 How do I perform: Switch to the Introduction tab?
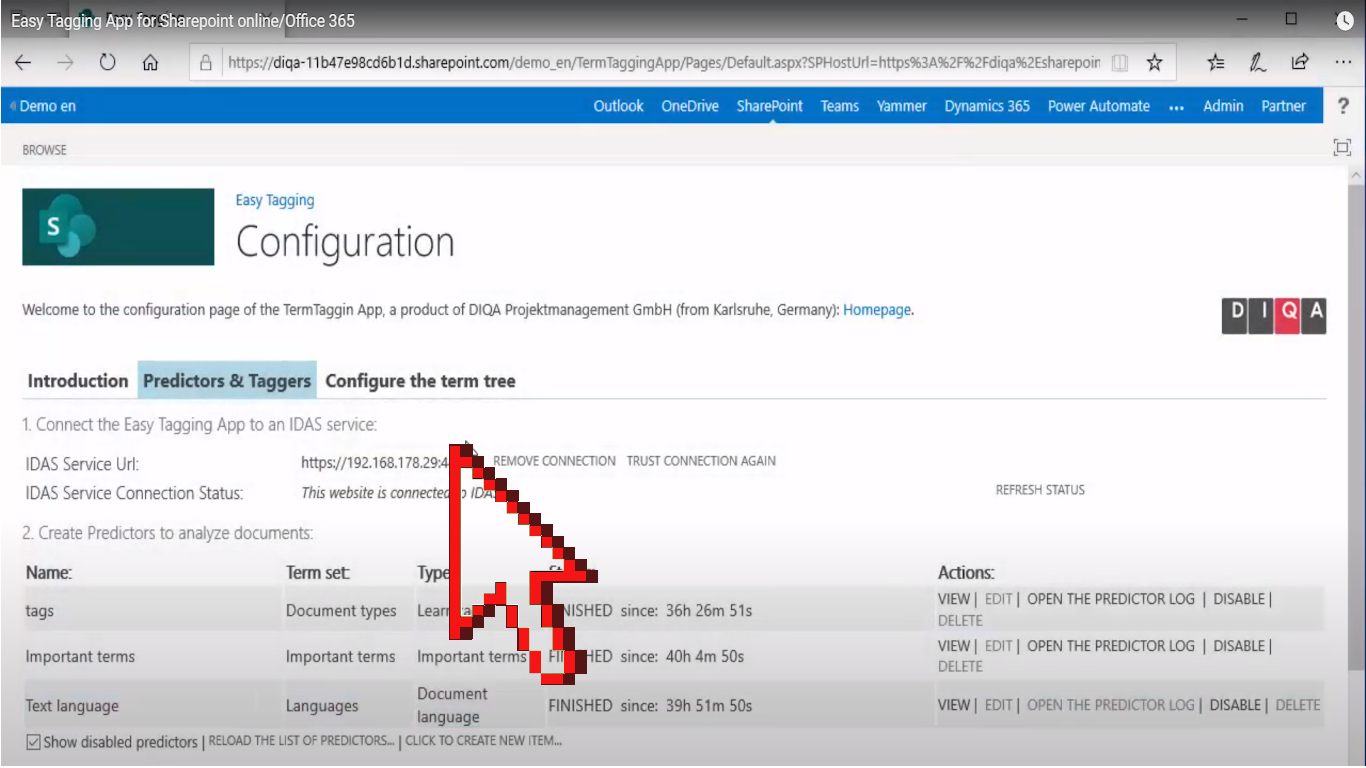(78, 381)
